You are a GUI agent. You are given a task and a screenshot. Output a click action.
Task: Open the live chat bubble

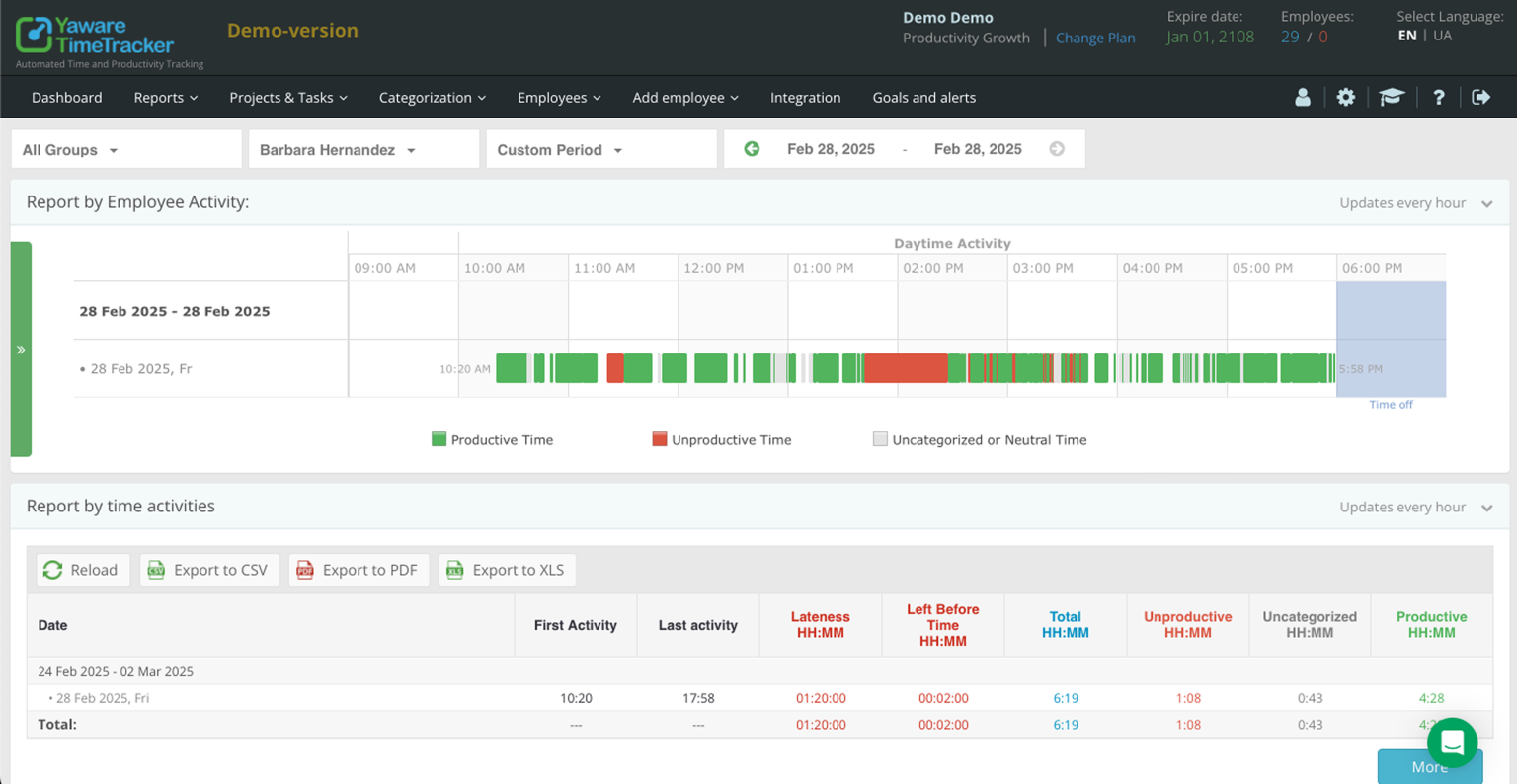(x=1451, y=743)
